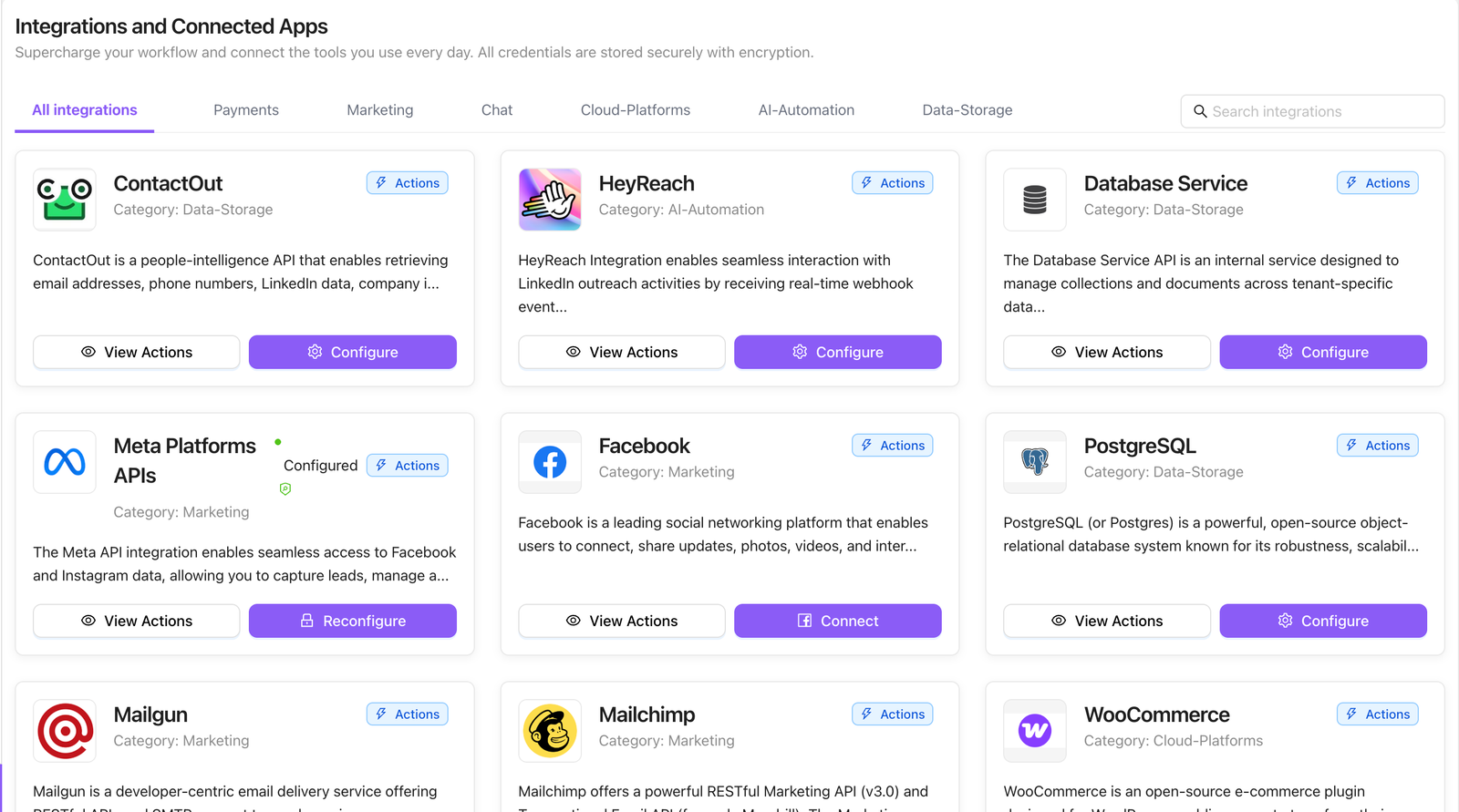Switch to the Payments tab

246,110
